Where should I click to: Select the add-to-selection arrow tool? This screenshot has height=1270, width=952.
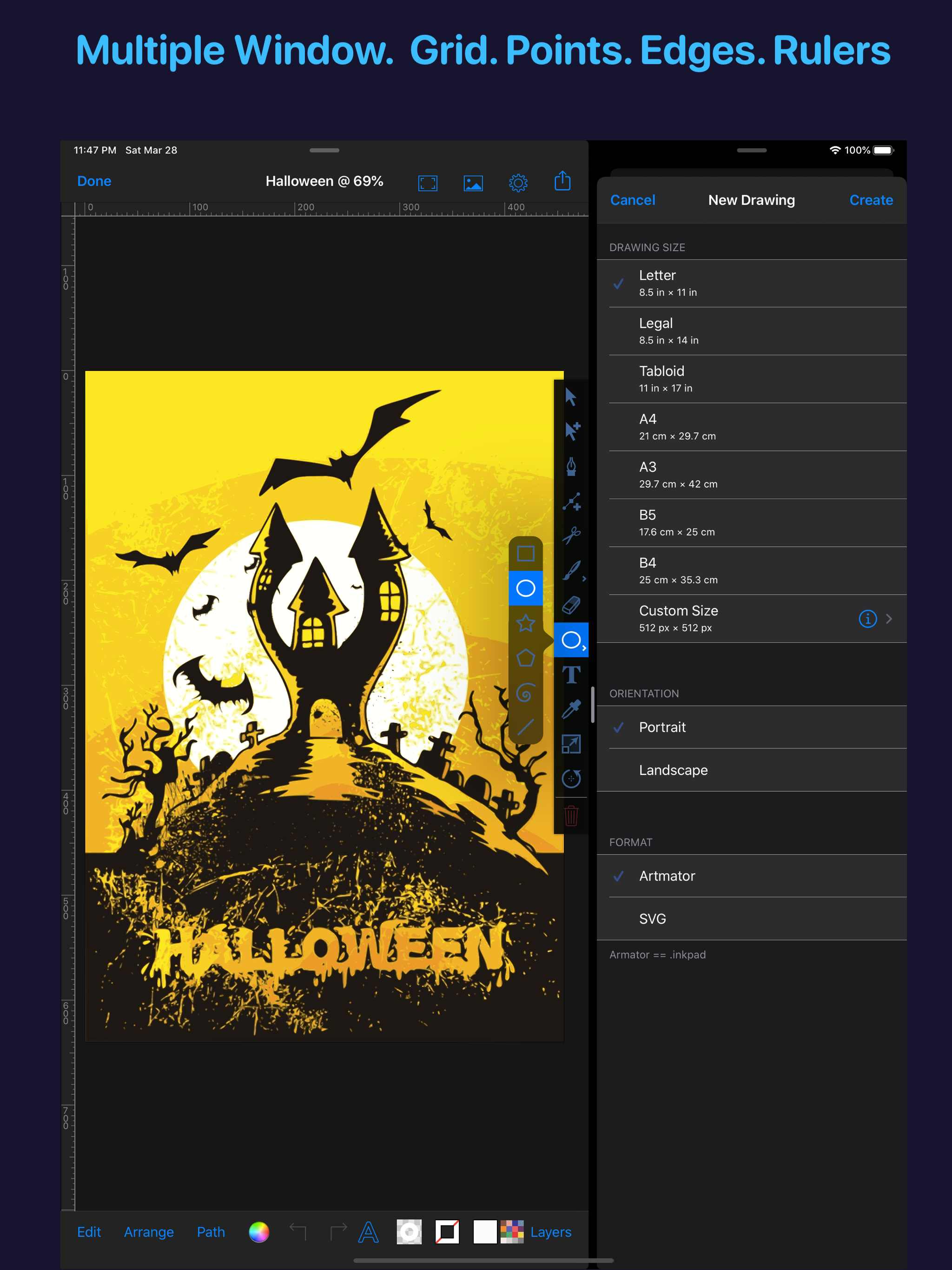[x=572, y=430]
